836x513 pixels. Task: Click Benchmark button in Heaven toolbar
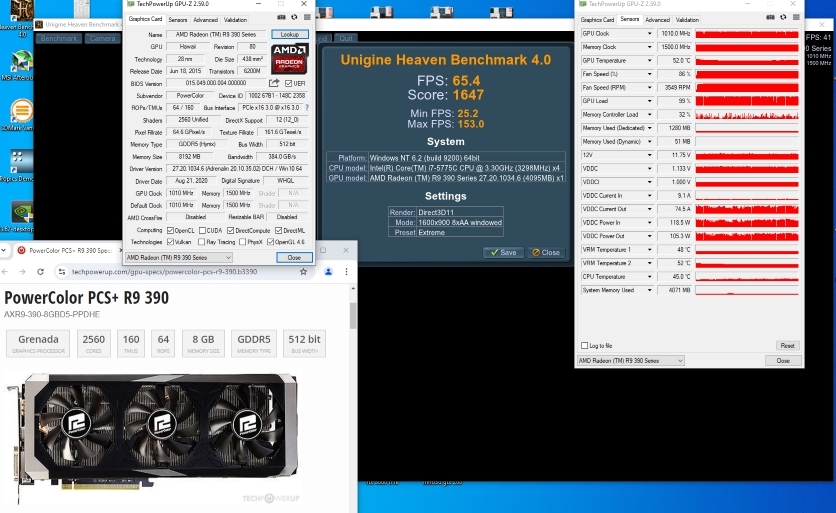59,38
